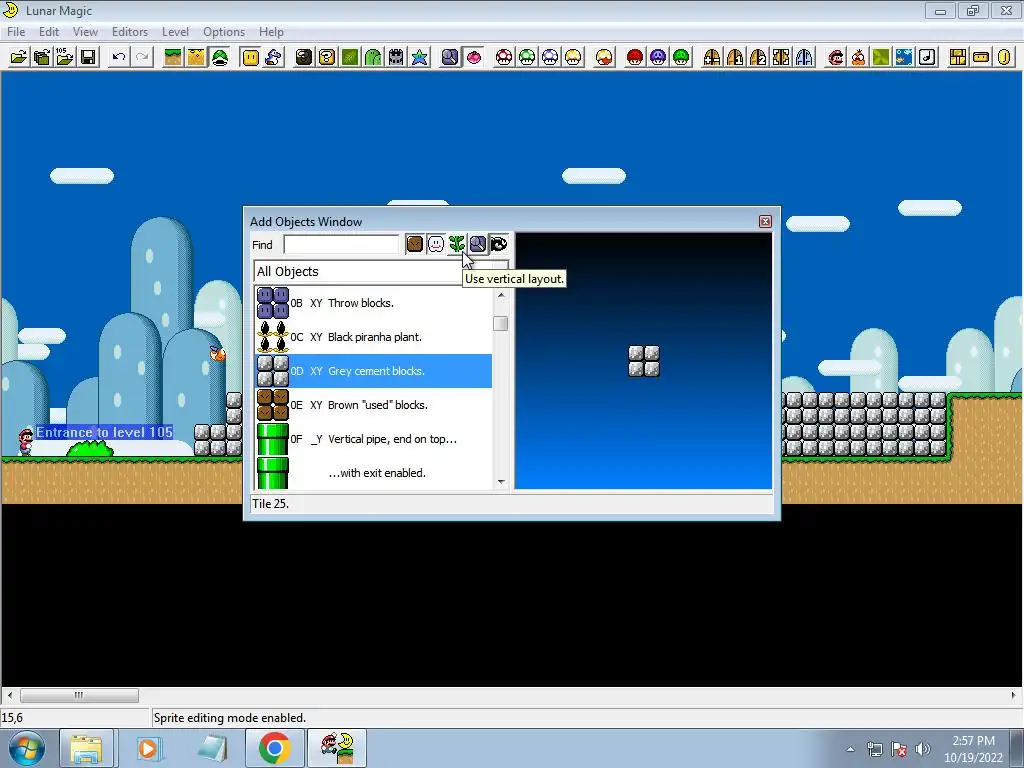Select Brown "used" blocks object
This screenshot has width=1024, height=768.
[373, 405]
